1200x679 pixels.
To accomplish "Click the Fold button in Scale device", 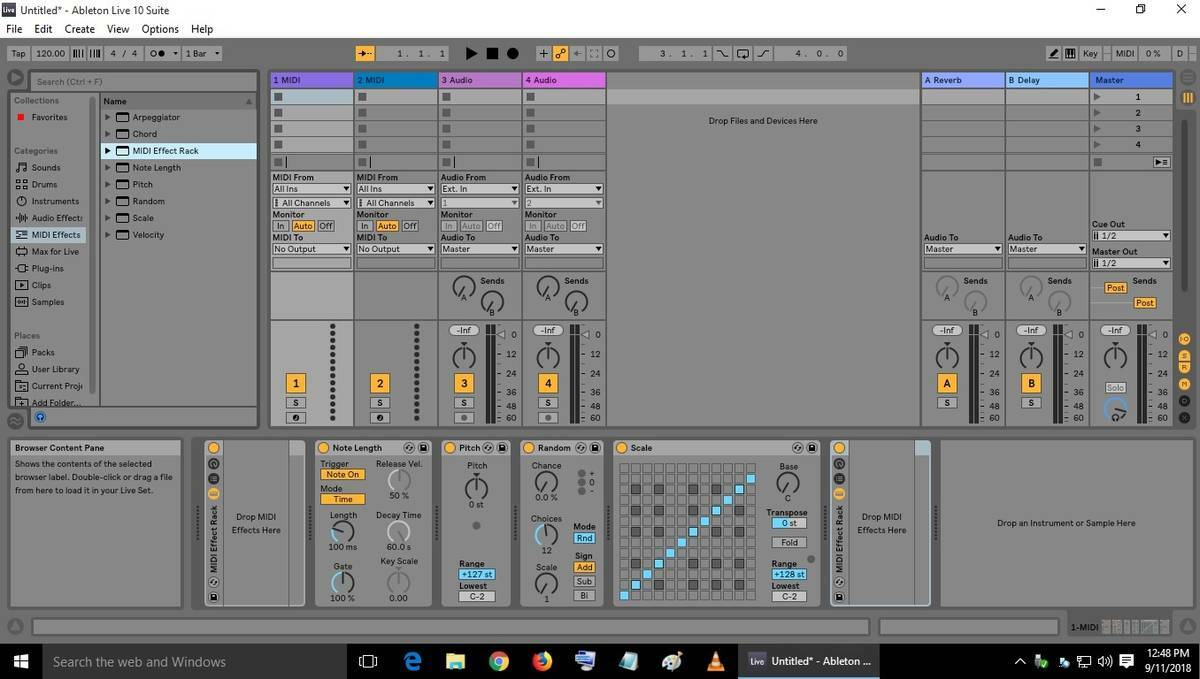I will [x=789, y=543].
